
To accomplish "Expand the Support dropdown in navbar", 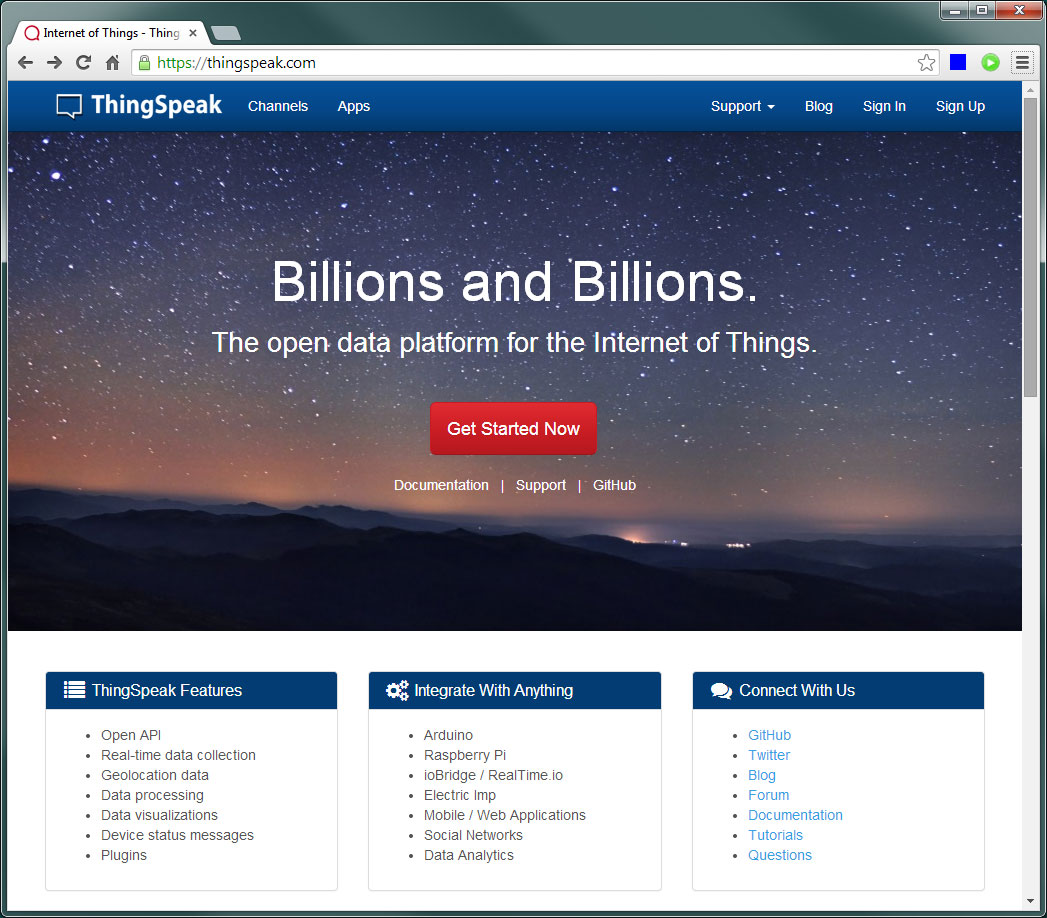I will point(742,106).
